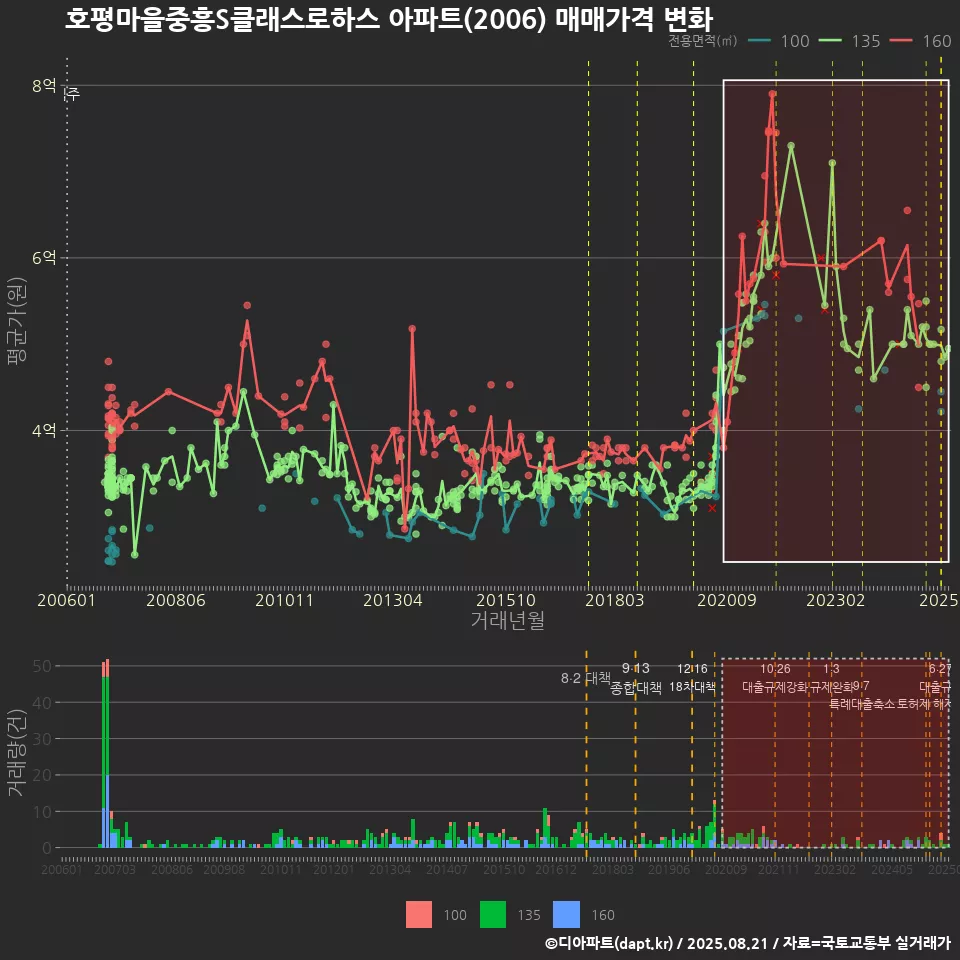The height and width of the screenshot is (960, 960).
Task: Click the blue 160 swatch in bottom legend
Action: [566, 915]
